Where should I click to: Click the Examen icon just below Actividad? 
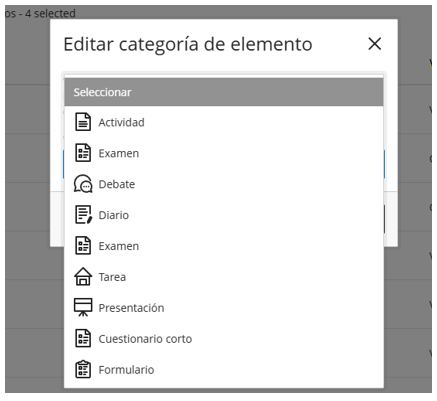pyautogui.click(x=83, y=153)
